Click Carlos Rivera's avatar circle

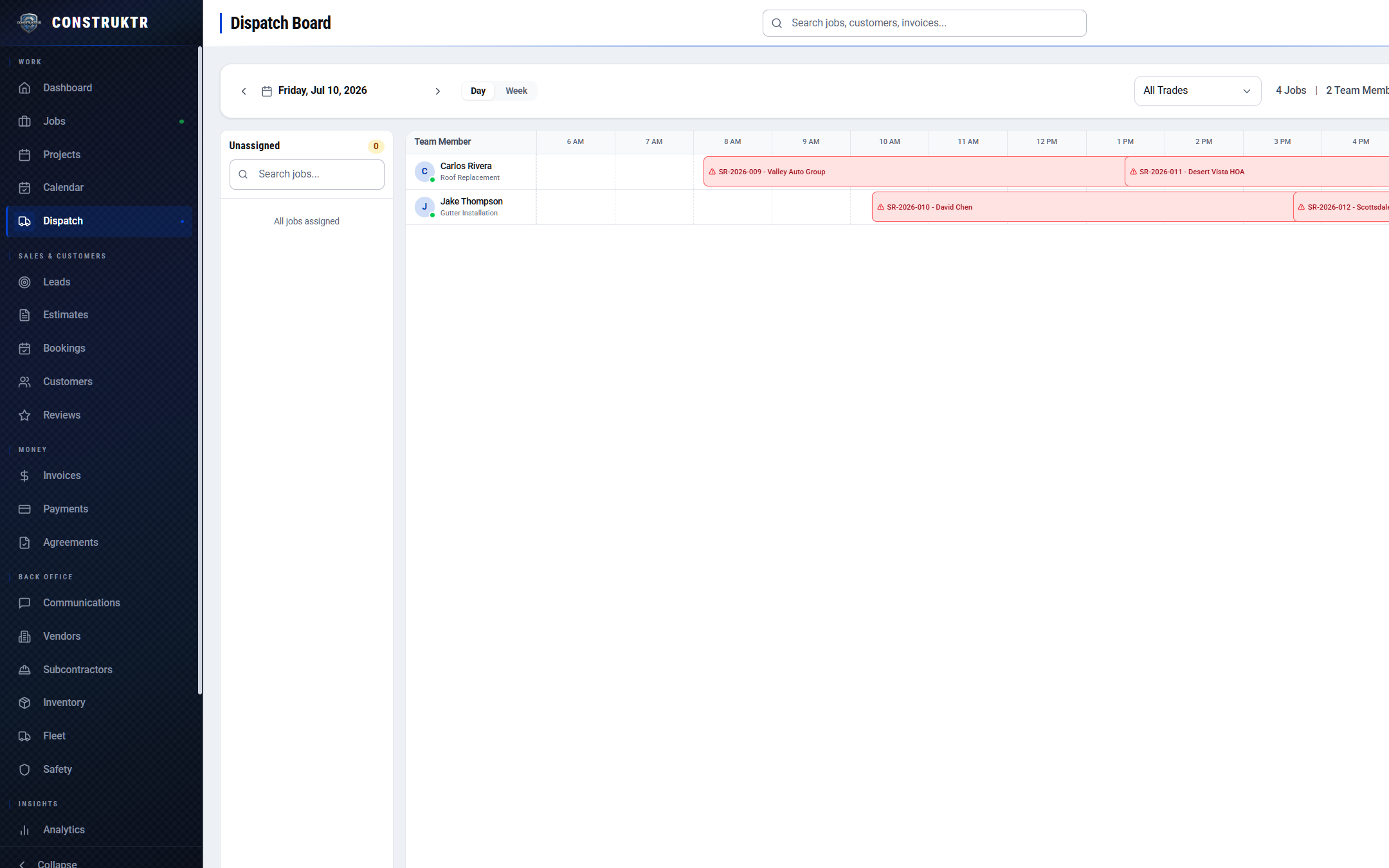424,172
